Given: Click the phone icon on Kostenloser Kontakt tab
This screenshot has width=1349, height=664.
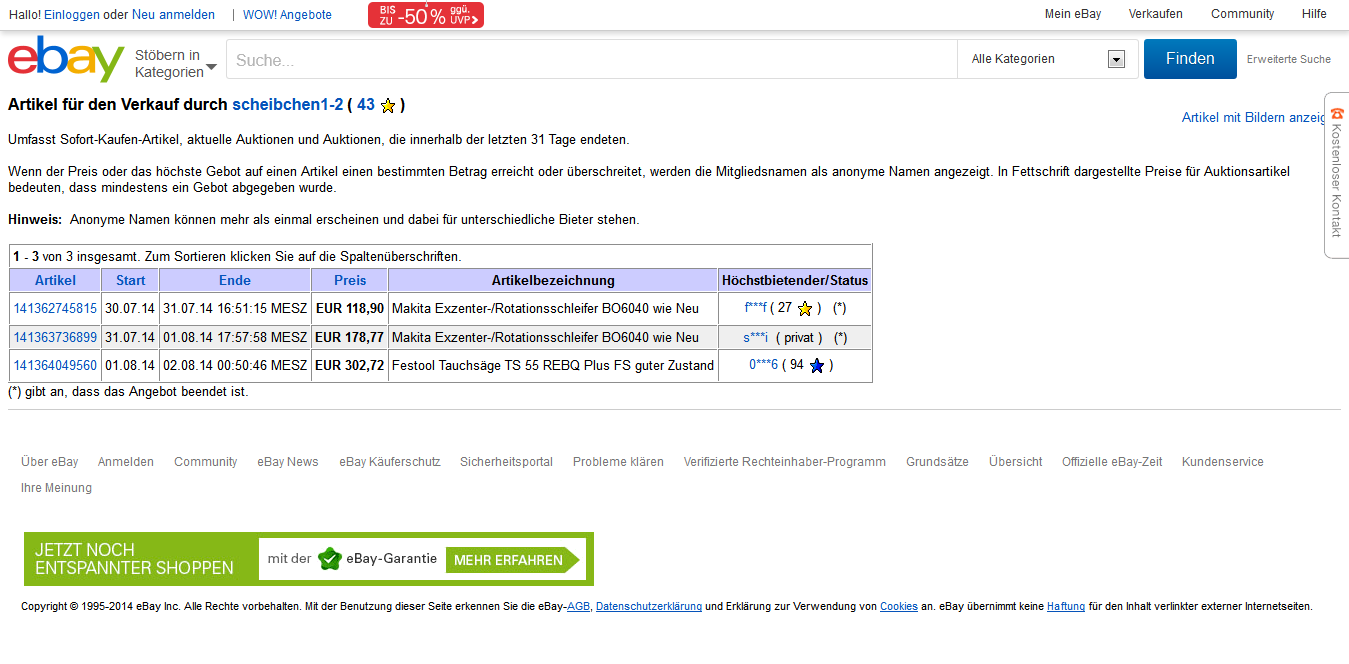Looking at the screenshot, I should [1337, 114].
